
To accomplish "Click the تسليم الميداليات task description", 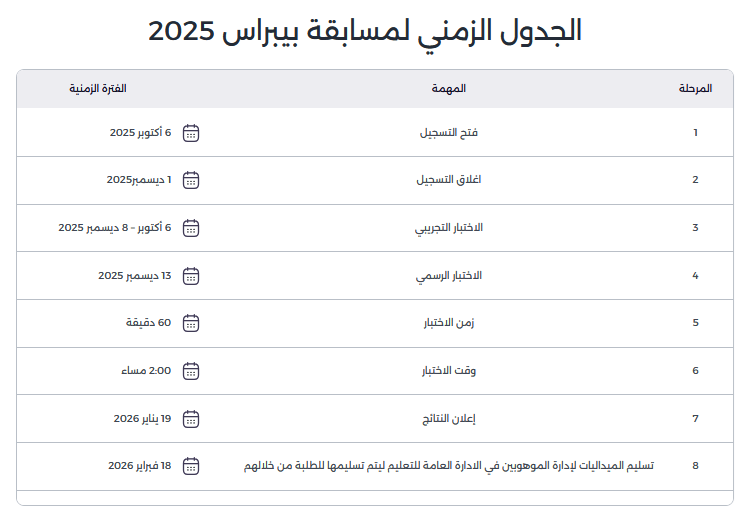I will tap(449, 466).
